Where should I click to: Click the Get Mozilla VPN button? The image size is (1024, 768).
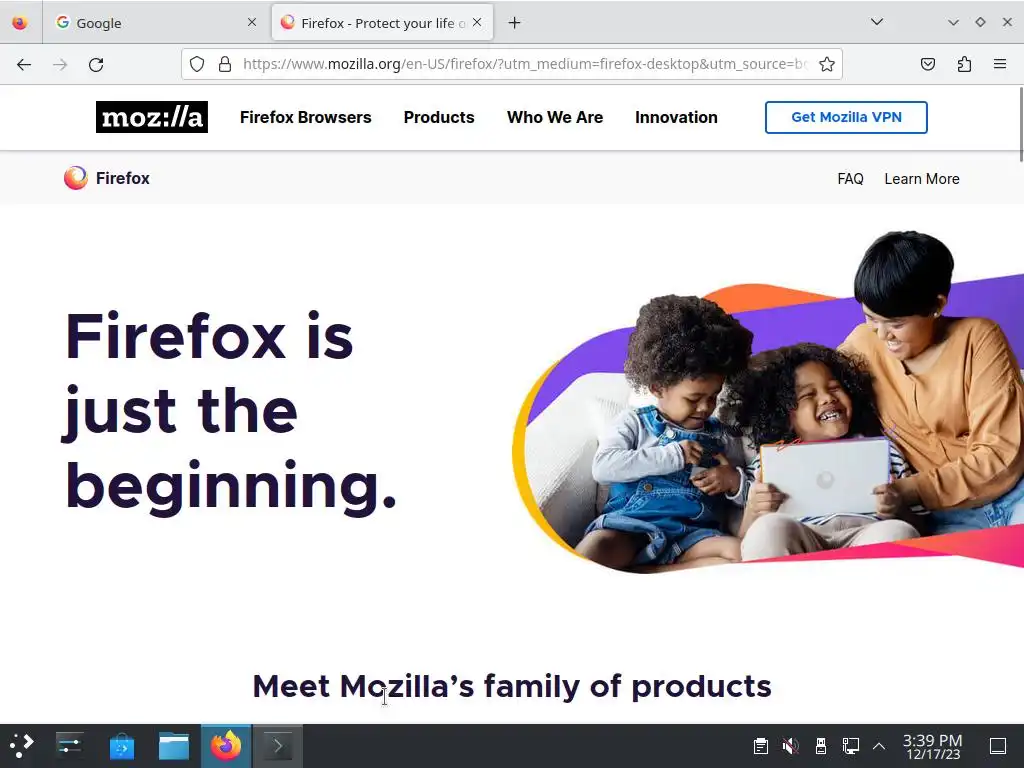pos(846,118)
